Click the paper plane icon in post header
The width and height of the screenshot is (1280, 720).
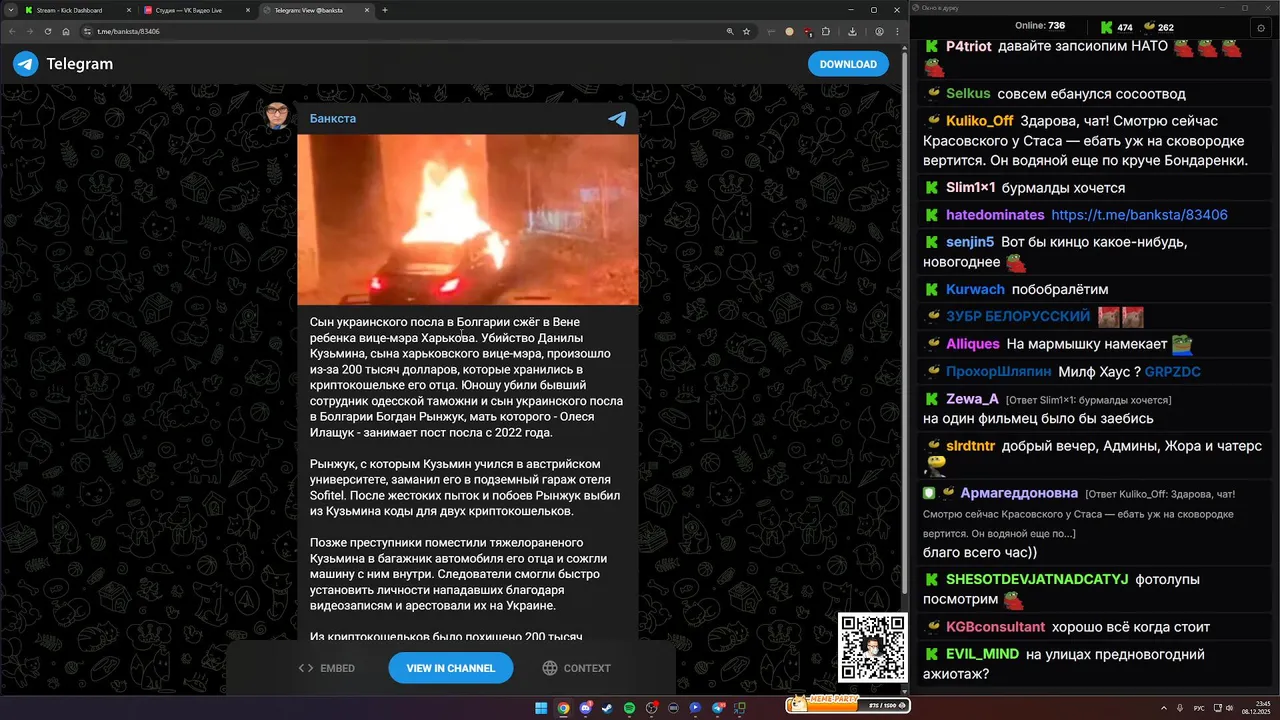[x=617, y=118]
